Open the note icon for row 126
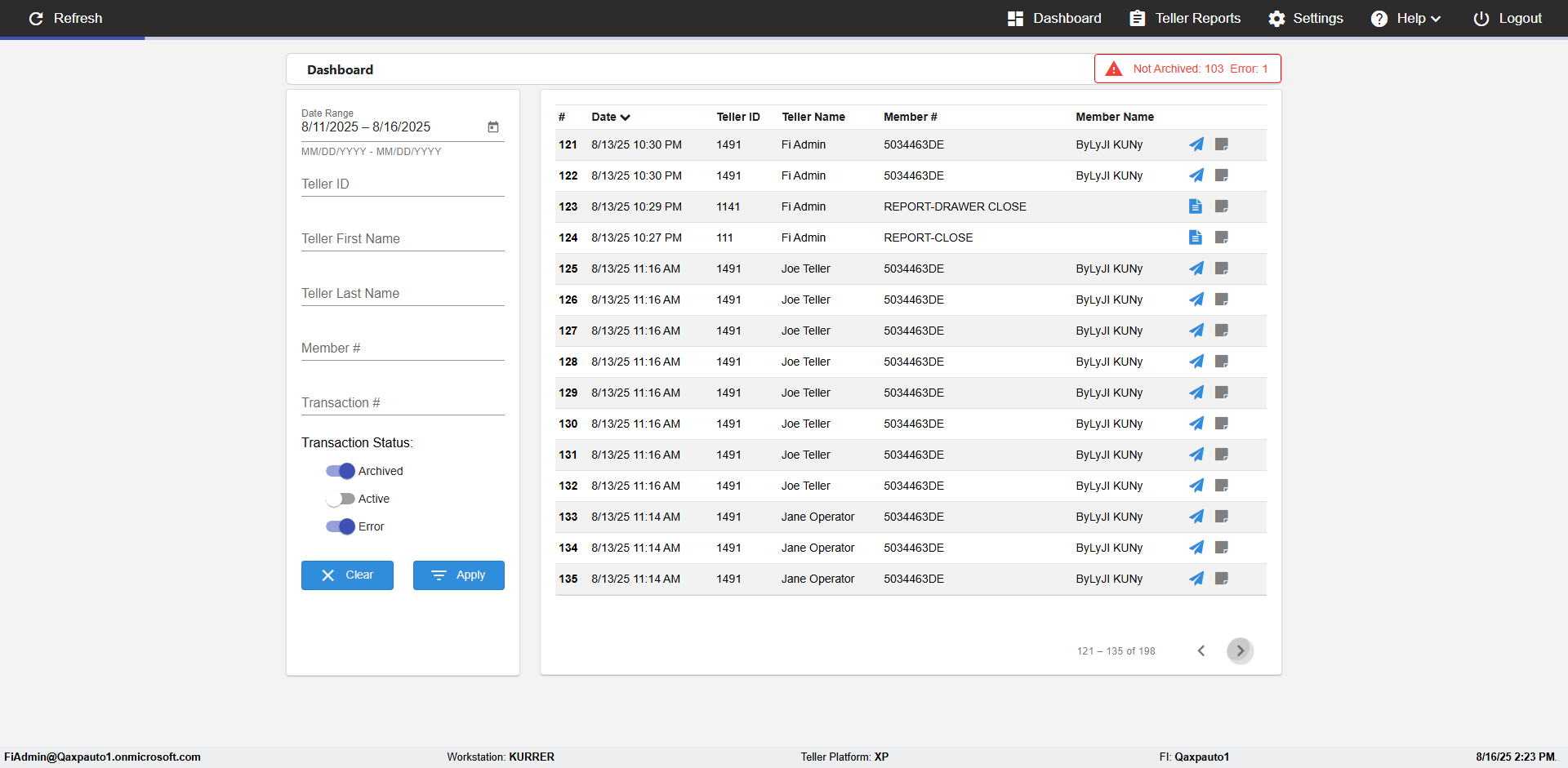 click(1222, 300)
